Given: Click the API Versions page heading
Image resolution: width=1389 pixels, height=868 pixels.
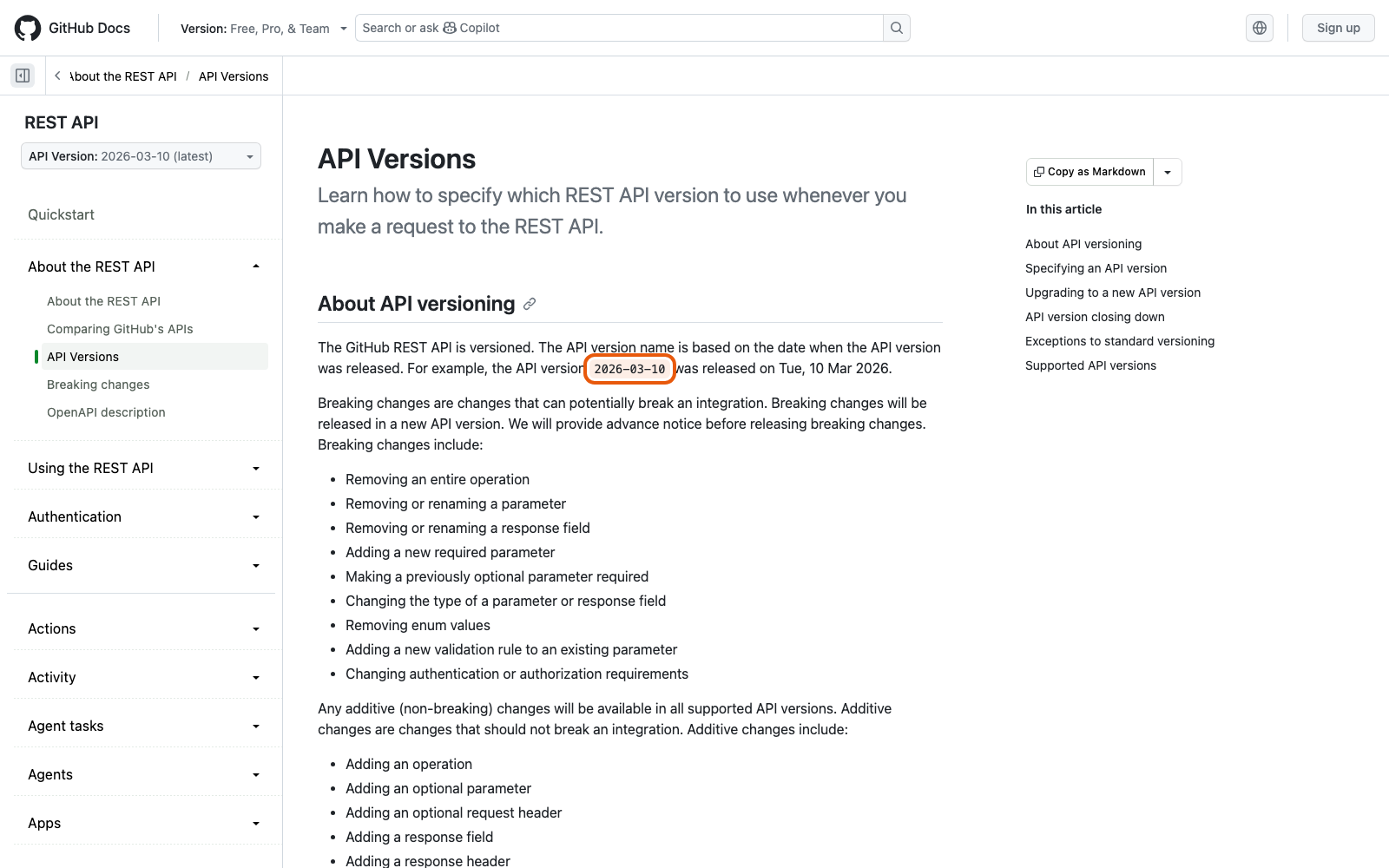Looking at the screenshot, I should coord(397,159).
